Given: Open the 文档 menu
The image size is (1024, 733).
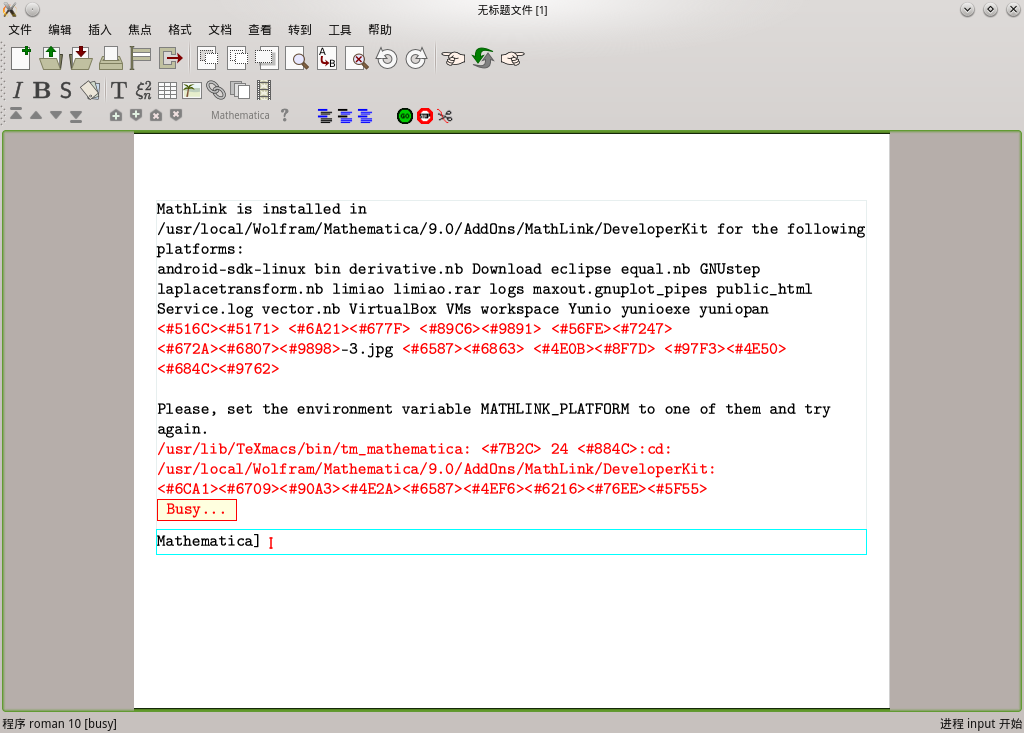Looking at the screenshot, I should 220,29.
